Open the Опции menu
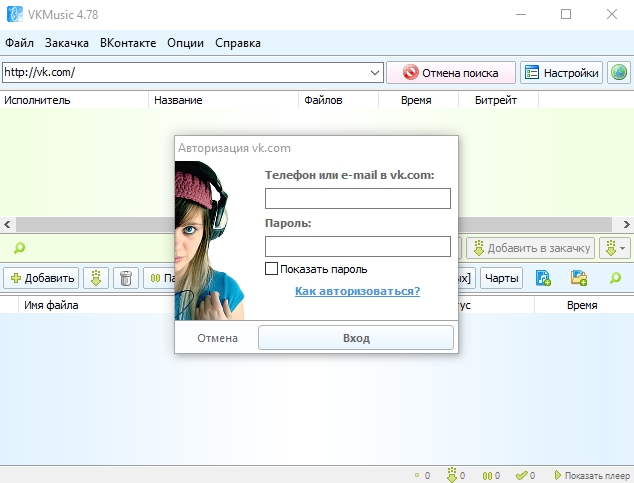The height and width of the screenshot is (483, 634). coord(185,43)
